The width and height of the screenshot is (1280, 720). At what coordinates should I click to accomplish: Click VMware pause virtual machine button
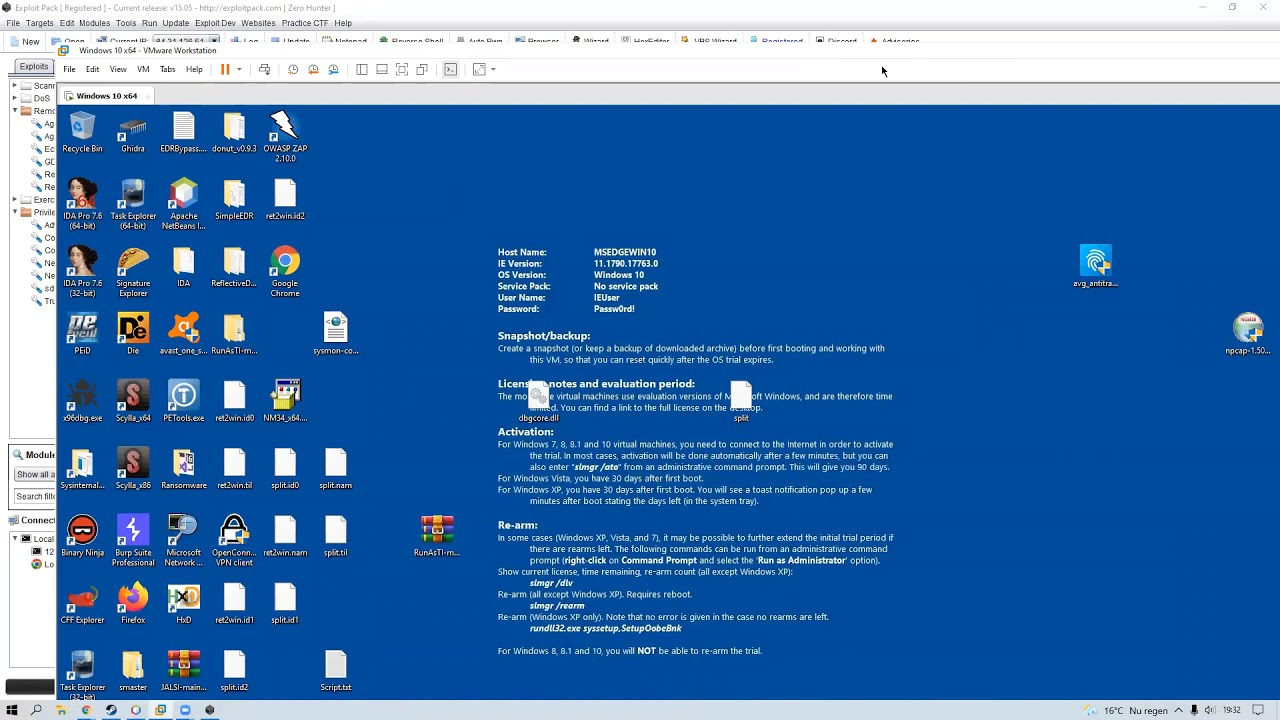[225, 69]
